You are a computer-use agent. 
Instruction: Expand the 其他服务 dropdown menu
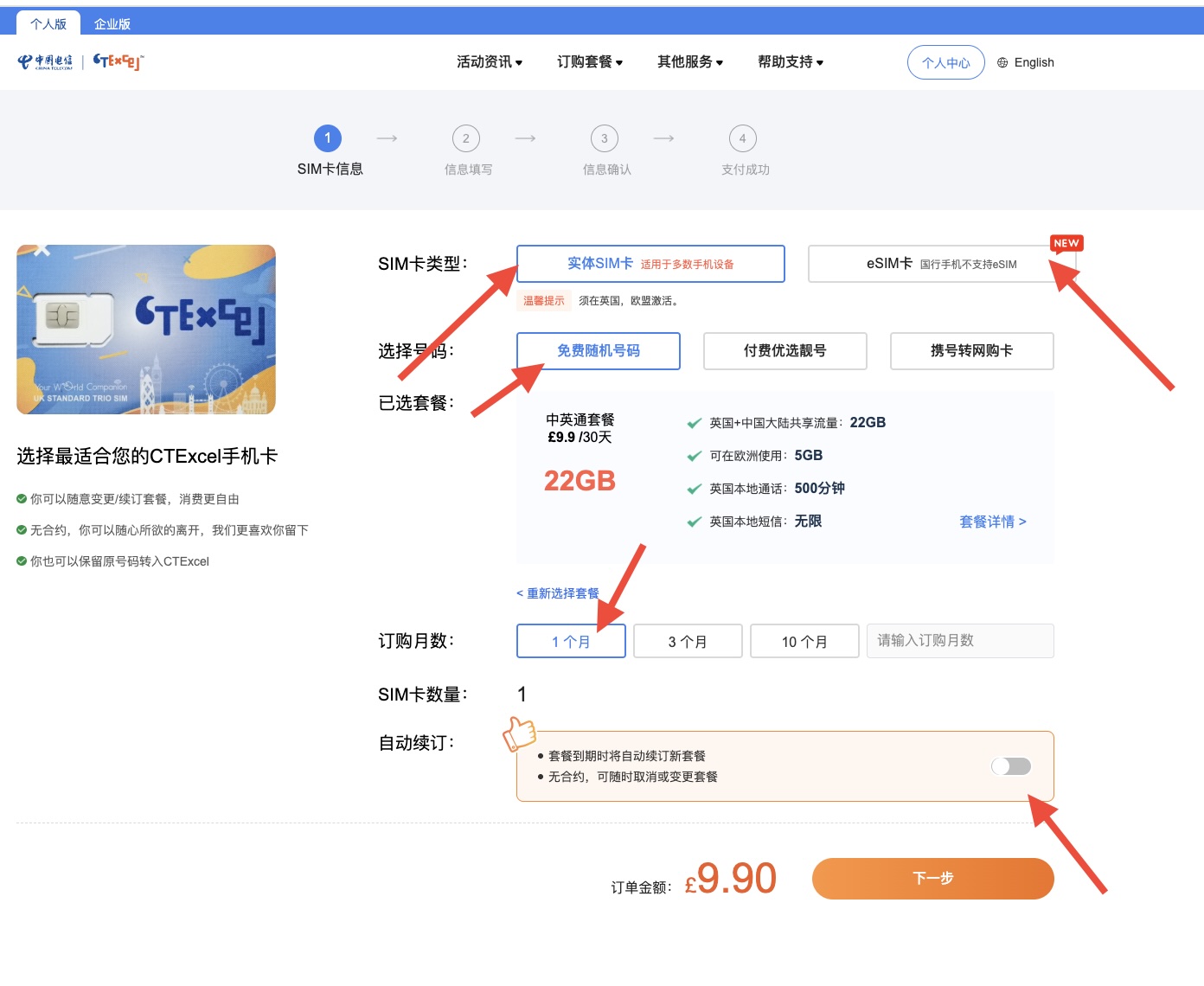pos(690,62)
